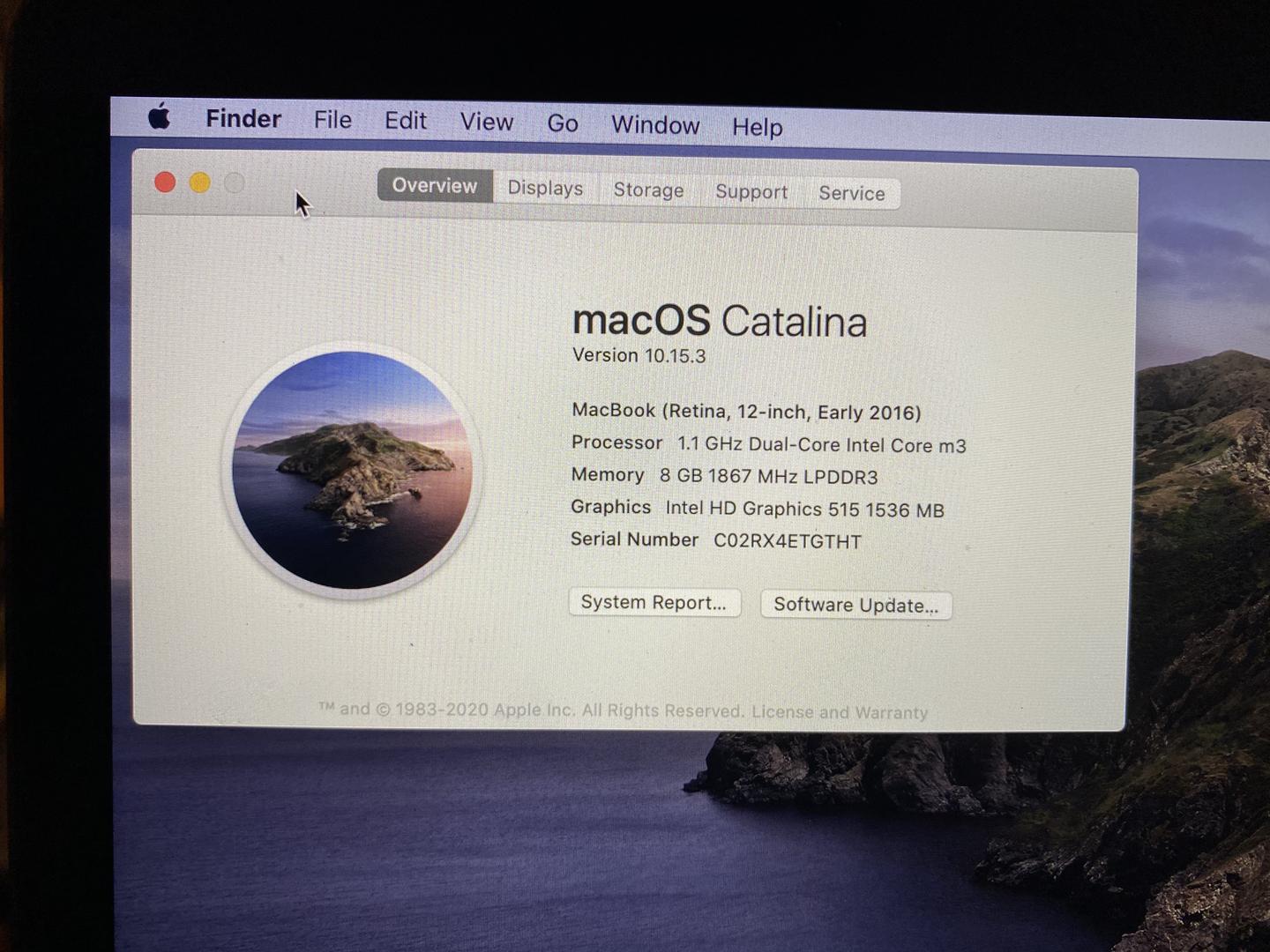Click the Software Update... button
Image resolution: width=1270 pixels, height=952 pixels.
pos(856,605)
